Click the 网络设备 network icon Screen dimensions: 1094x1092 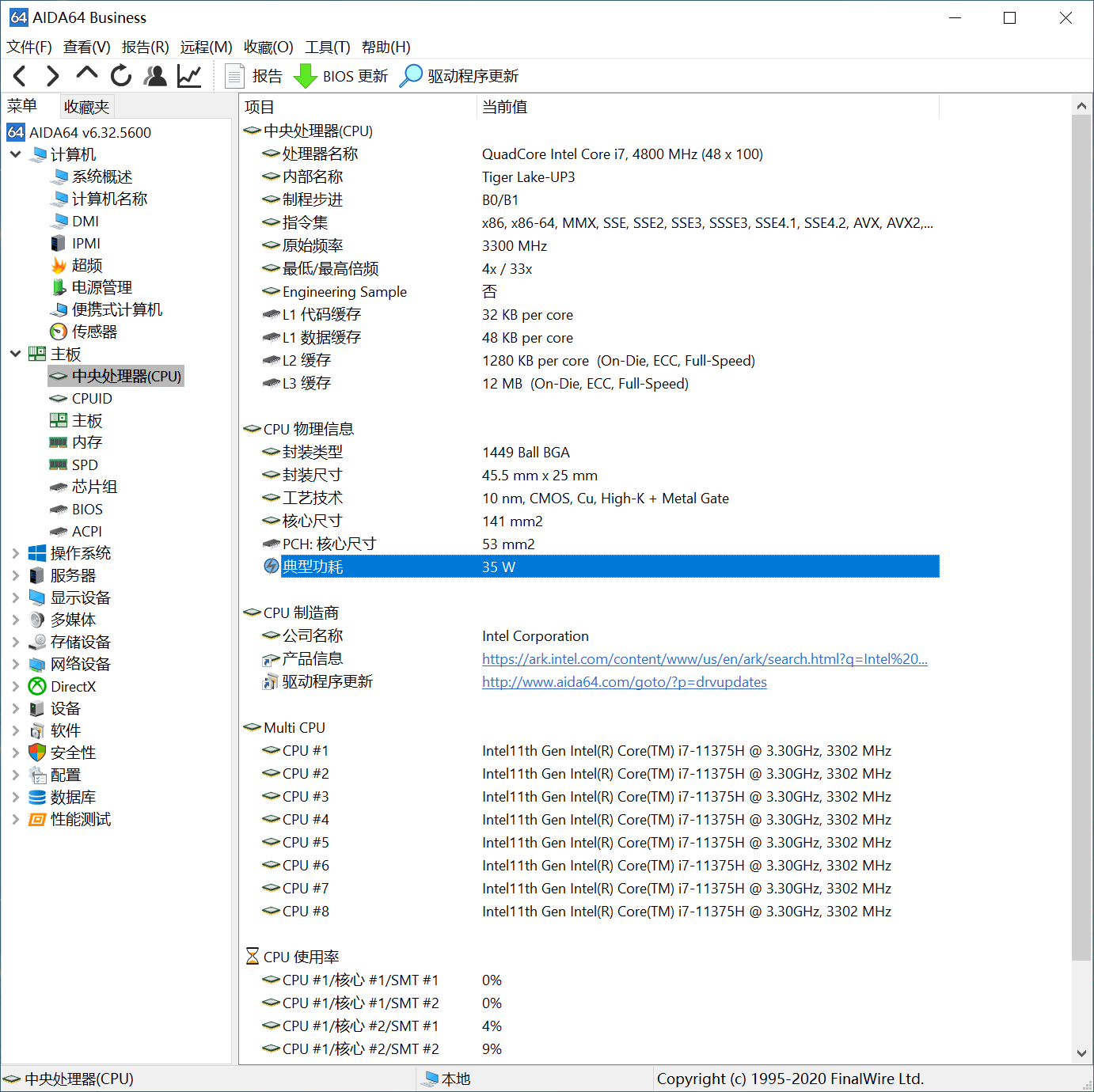pyautogui.click(x=37, y=664)
